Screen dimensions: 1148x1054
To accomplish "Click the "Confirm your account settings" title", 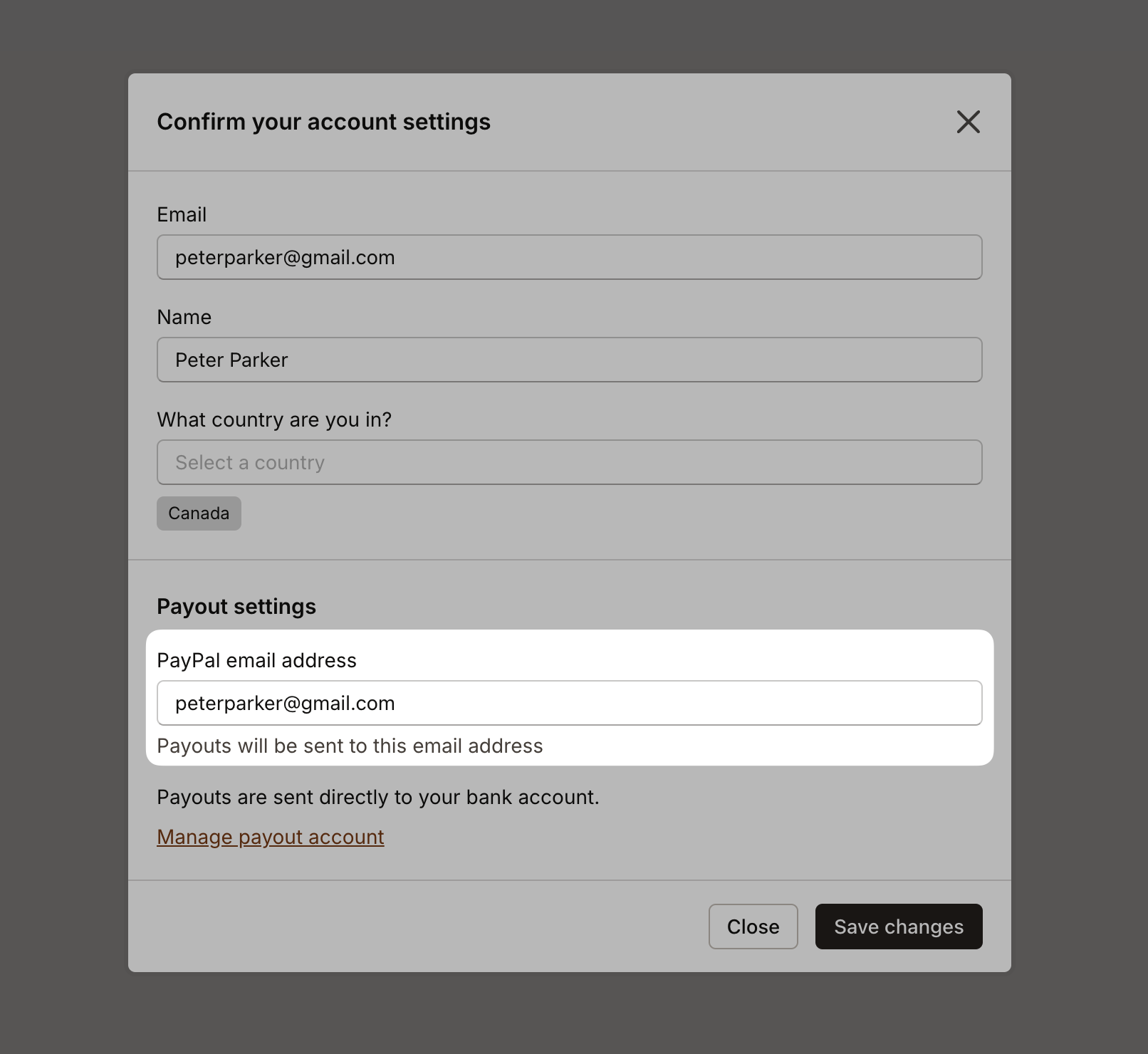I will [x=323, y=122].
